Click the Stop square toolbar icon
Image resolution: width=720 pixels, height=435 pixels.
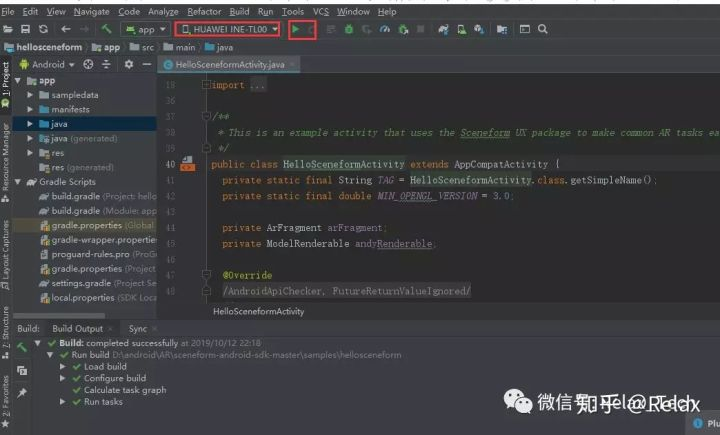click(420, 29)
